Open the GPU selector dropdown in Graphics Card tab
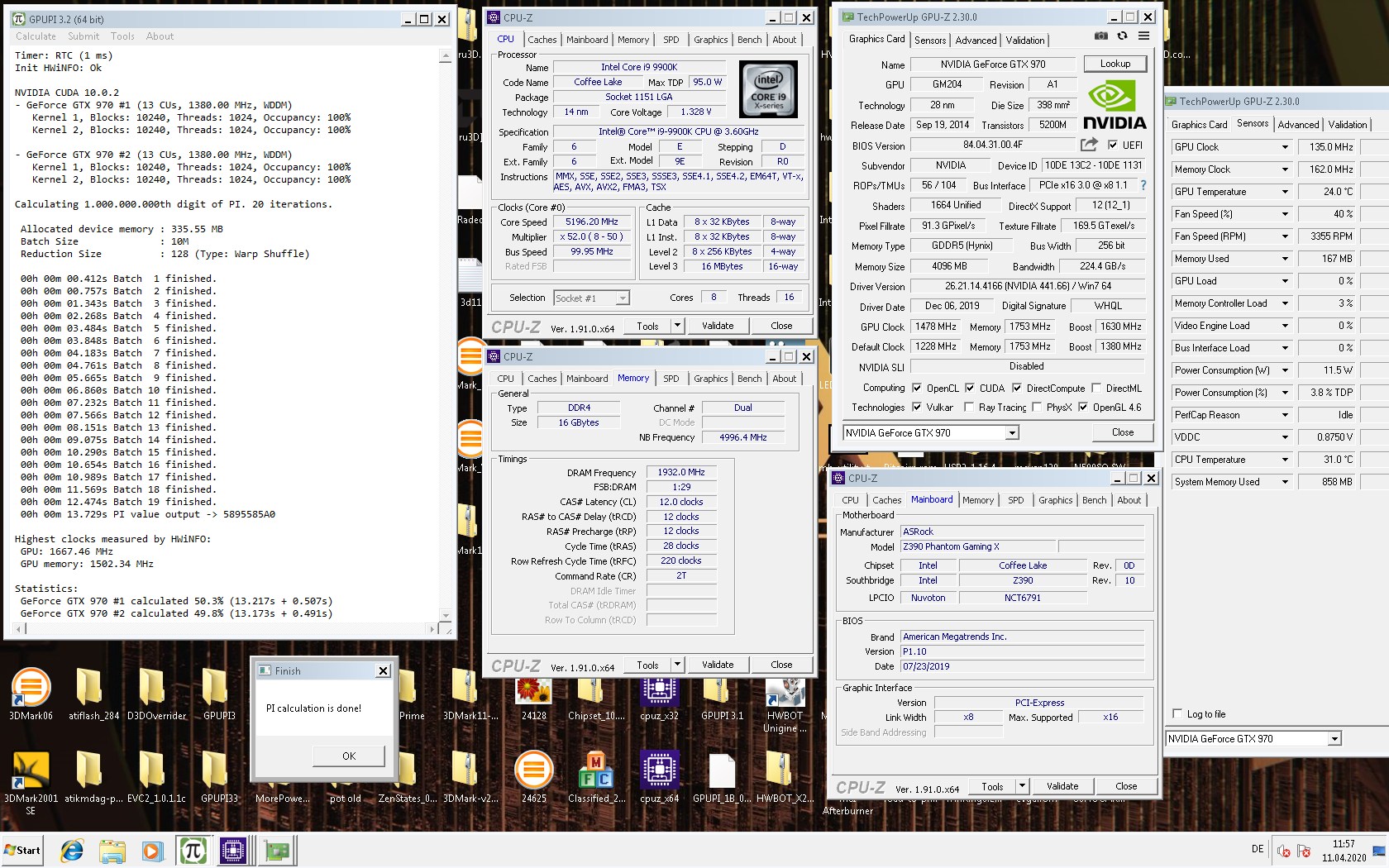The height and width of the screenshot is (868, 1389). (1011, 433)
